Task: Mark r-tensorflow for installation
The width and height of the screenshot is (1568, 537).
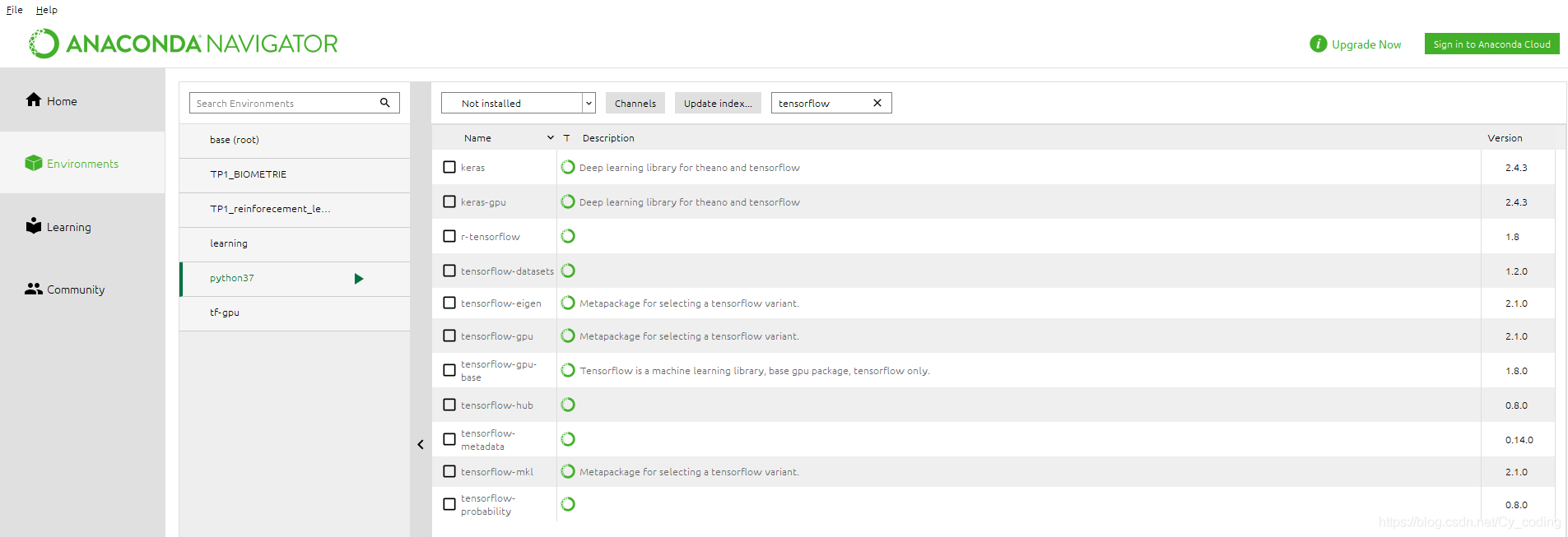Action: tap(449, 236)
